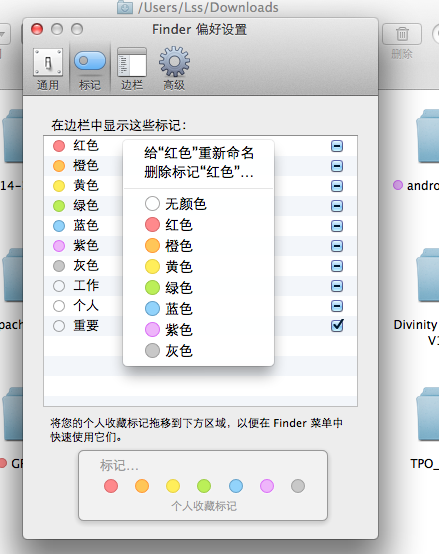Image resolution: width=439 pixels, height=554 pixels.
Task: Open the TPO_ folder in Finder window
Action: [x=427, y=414]
